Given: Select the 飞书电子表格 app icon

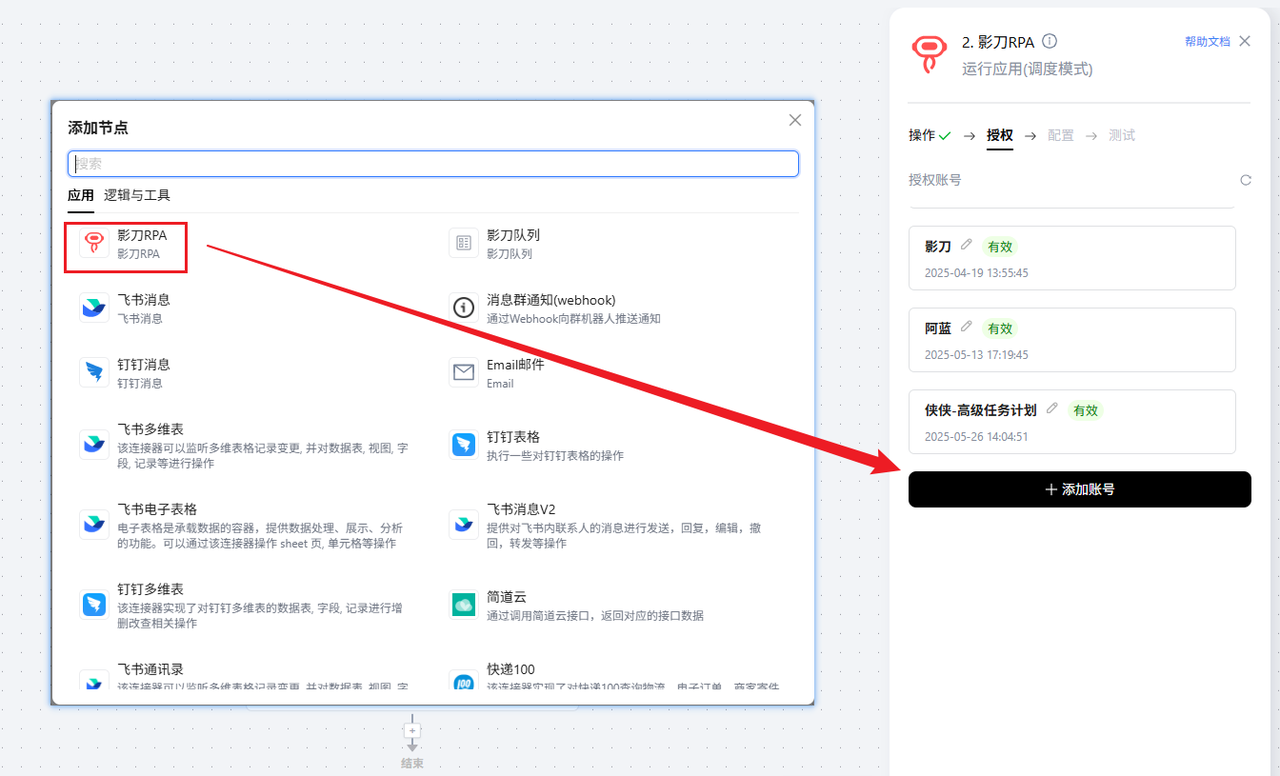Looking at the screenshot, I should pos(95,524).
